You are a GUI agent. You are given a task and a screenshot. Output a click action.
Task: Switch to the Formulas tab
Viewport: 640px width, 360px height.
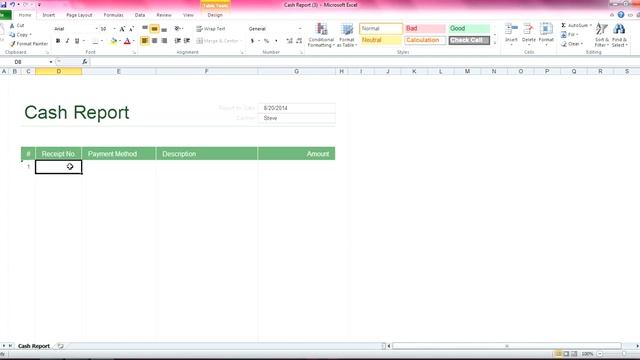pyautogui.click(x=113, y=15)
